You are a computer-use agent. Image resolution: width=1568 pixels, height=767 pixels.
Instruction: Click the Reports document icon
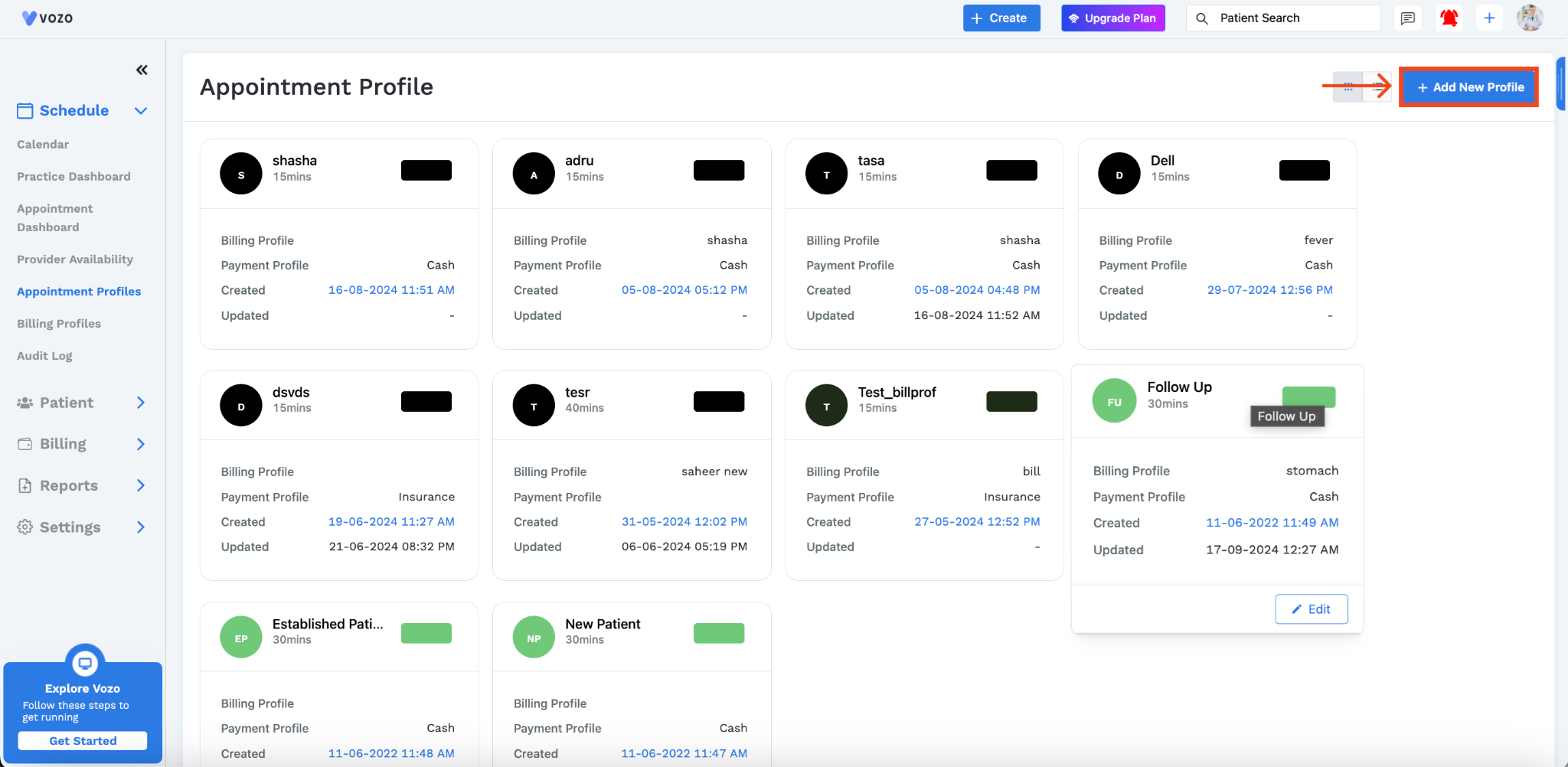coord(25,485)
